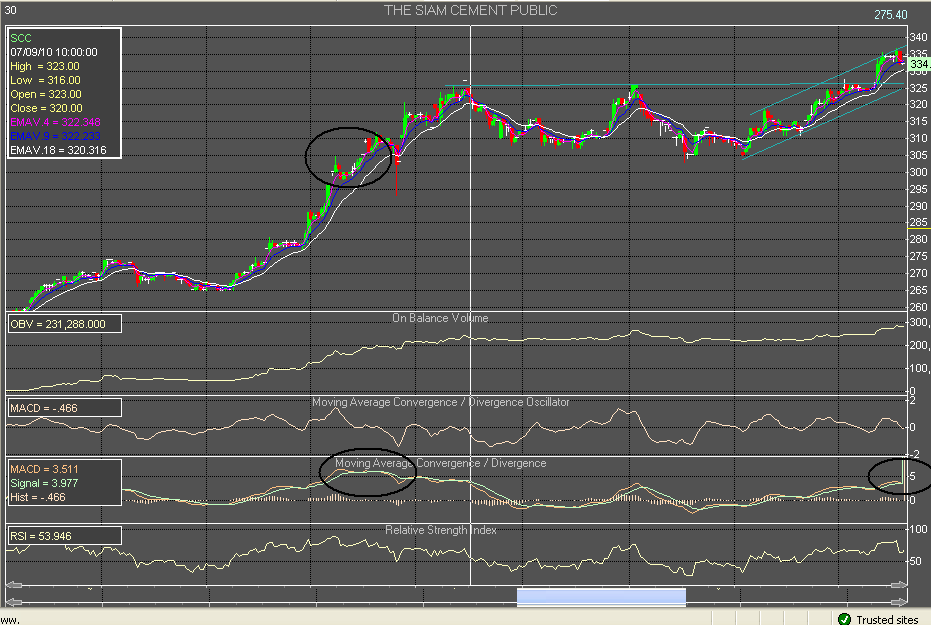Viewport: 931px width, 625px height.
Task: Click the Relative Strength Index panel title
Action: [x=441, y=530]
